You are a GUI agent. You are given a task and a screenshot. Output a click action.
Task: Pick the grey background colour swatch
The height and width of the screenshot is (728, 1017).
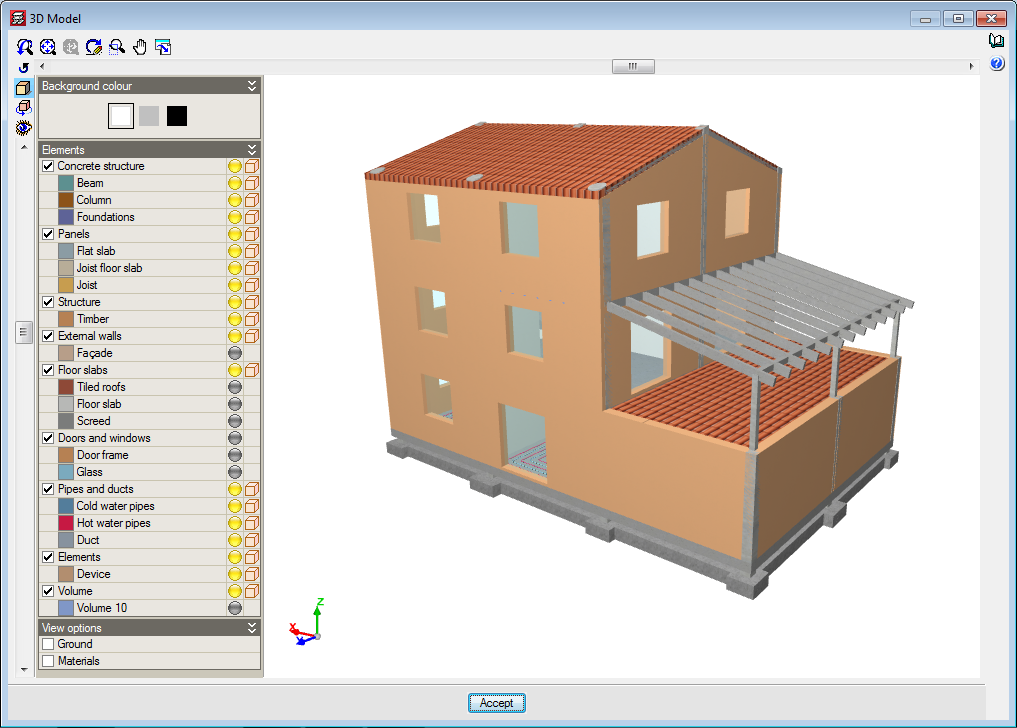(x=149, y=116)
